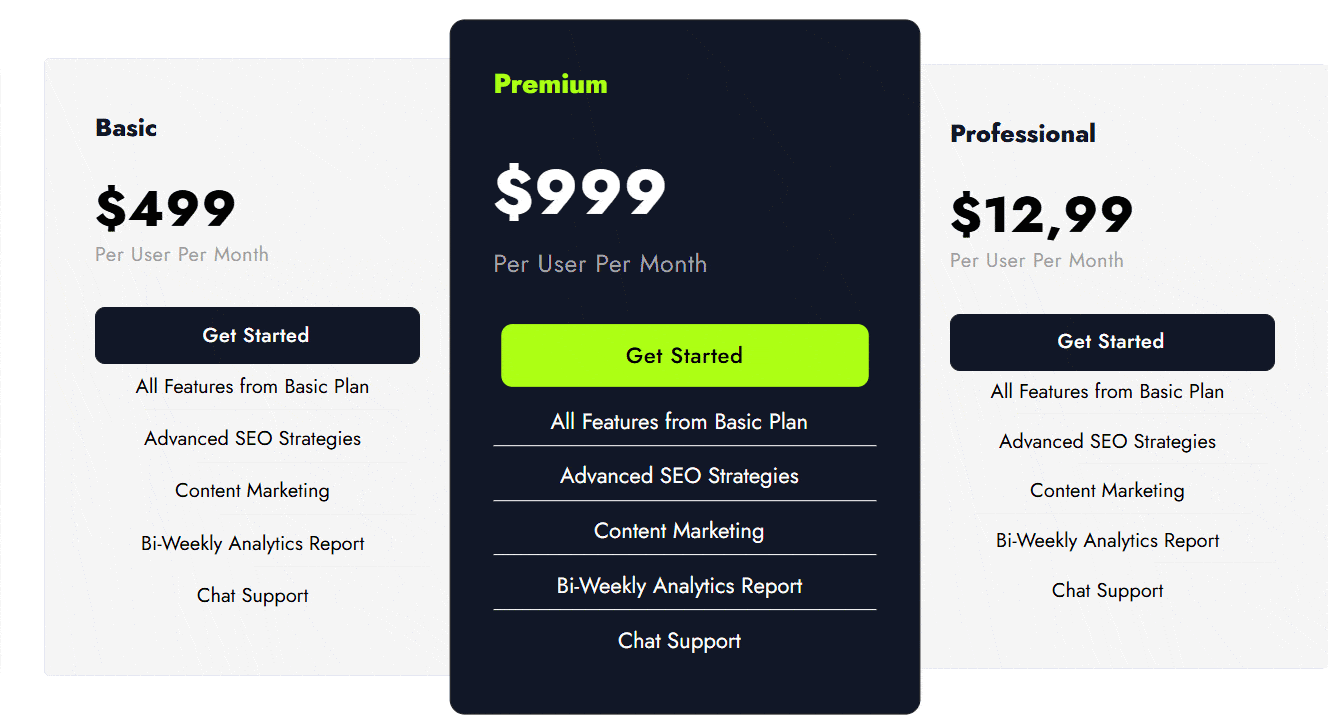Select the green Premium plan title

point(551,84)
